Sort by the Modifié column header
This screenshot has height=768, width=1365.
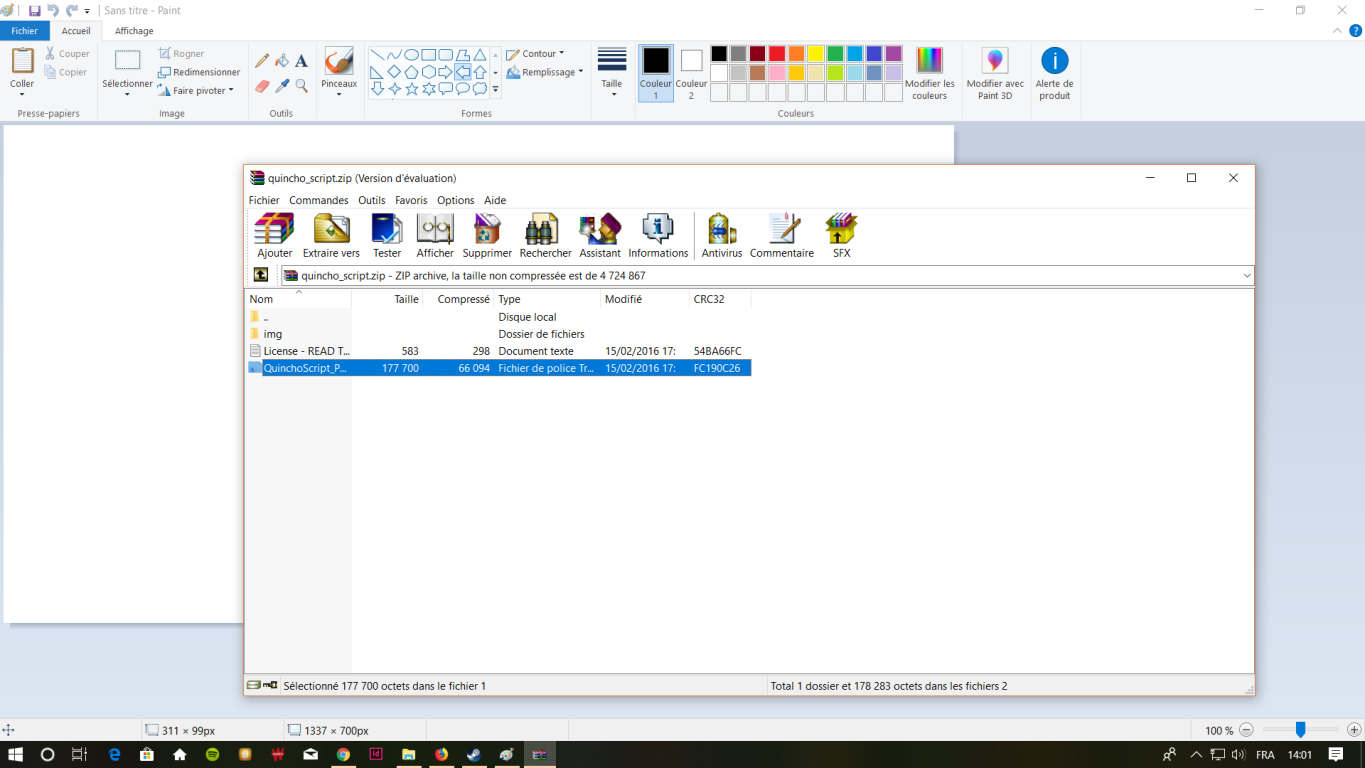[x=645, y=299]
